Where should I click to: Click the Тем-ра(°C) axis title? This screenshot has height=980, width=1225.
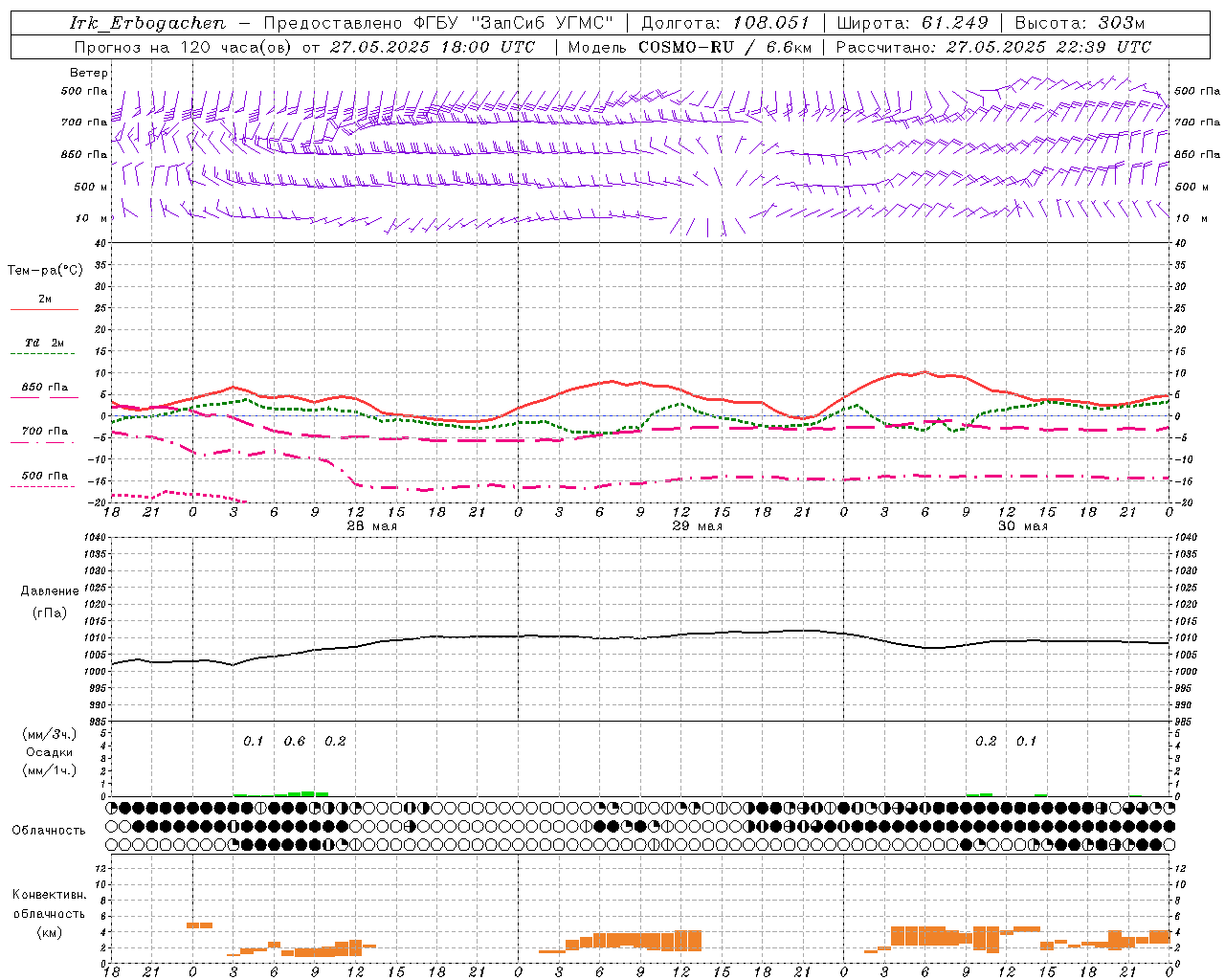pyautogui.click(x=45, y=271)
